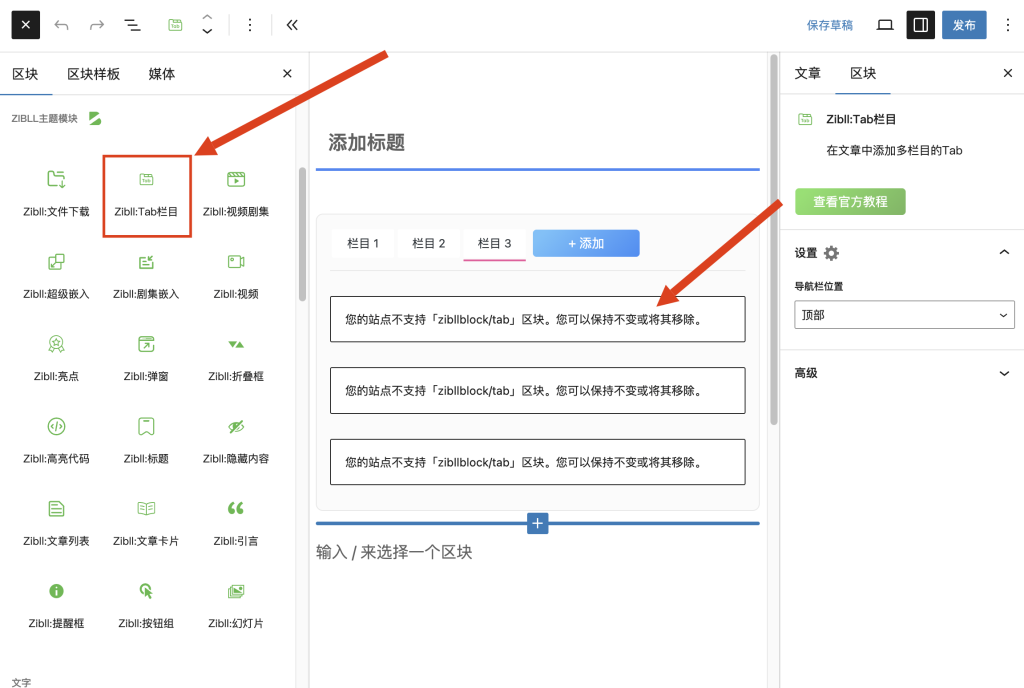Insert the Zibll:幻灯片 block
This screenshot has width=1024, height=688.
click(x=236, y=606)
